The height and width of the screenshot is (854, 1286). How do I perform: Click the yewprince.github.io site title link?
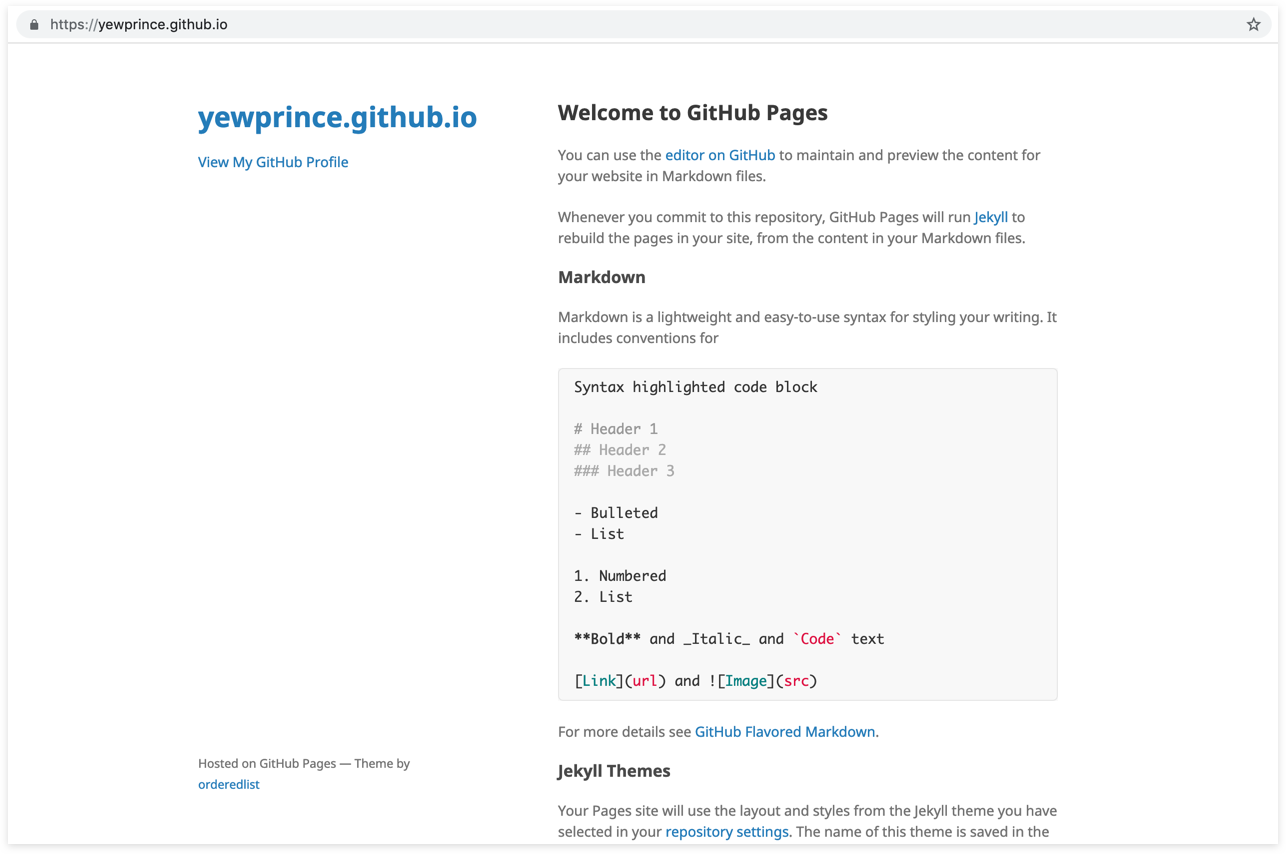[338, 117]
